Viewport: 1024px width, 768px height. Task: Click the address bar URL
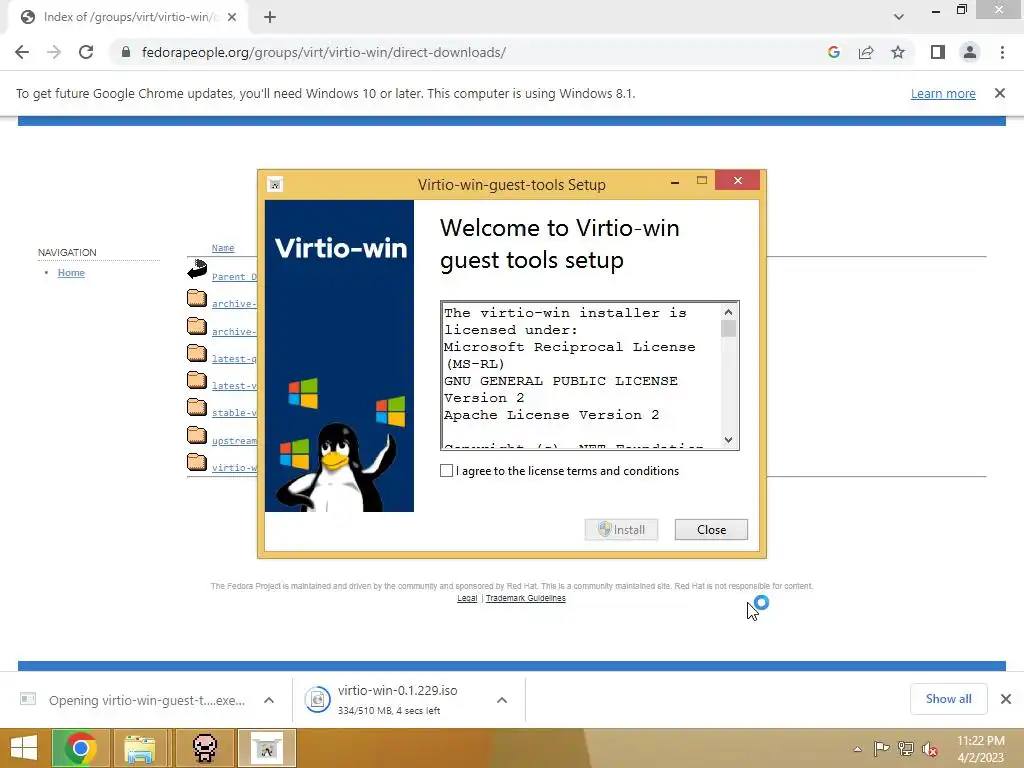point(323,52)
